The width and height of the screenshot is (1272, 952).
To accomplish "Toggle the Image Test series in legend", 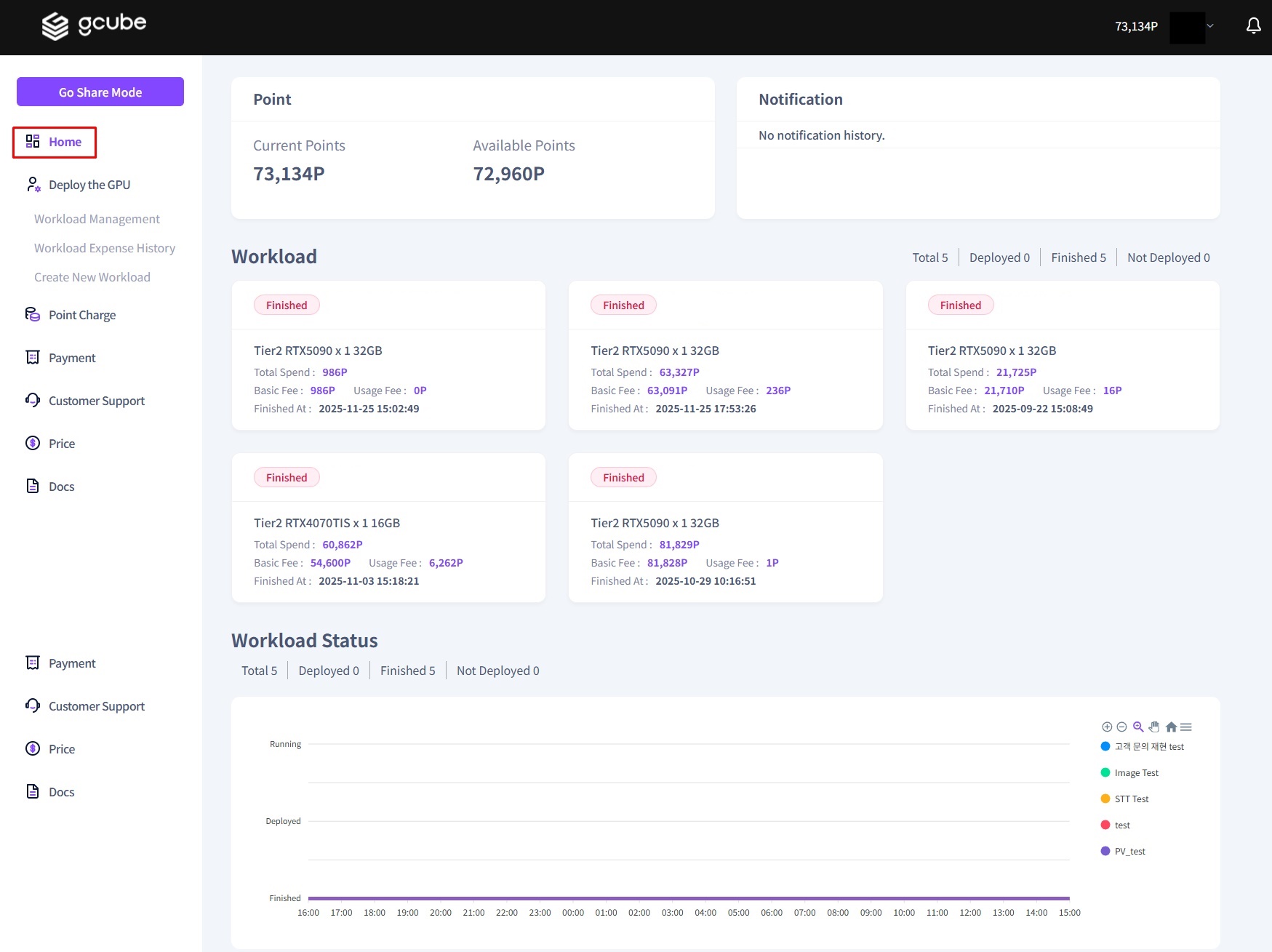I will [x=1136, y=772].
